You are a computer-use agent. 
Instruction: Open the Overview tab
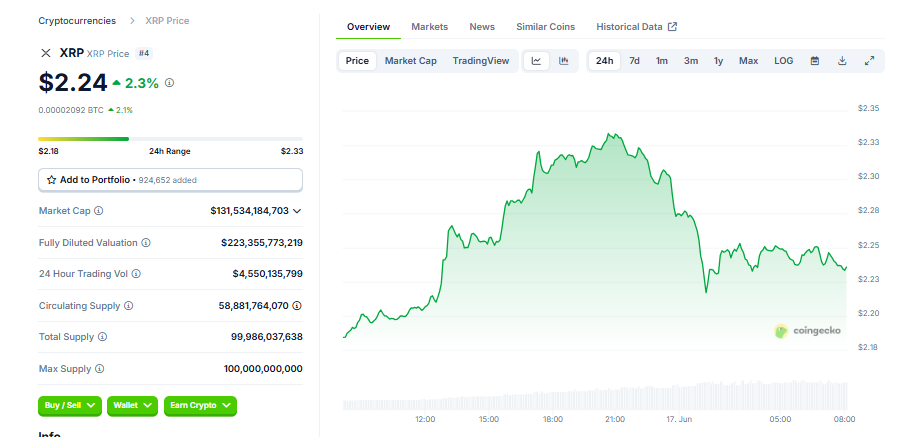tap(368, 27)
